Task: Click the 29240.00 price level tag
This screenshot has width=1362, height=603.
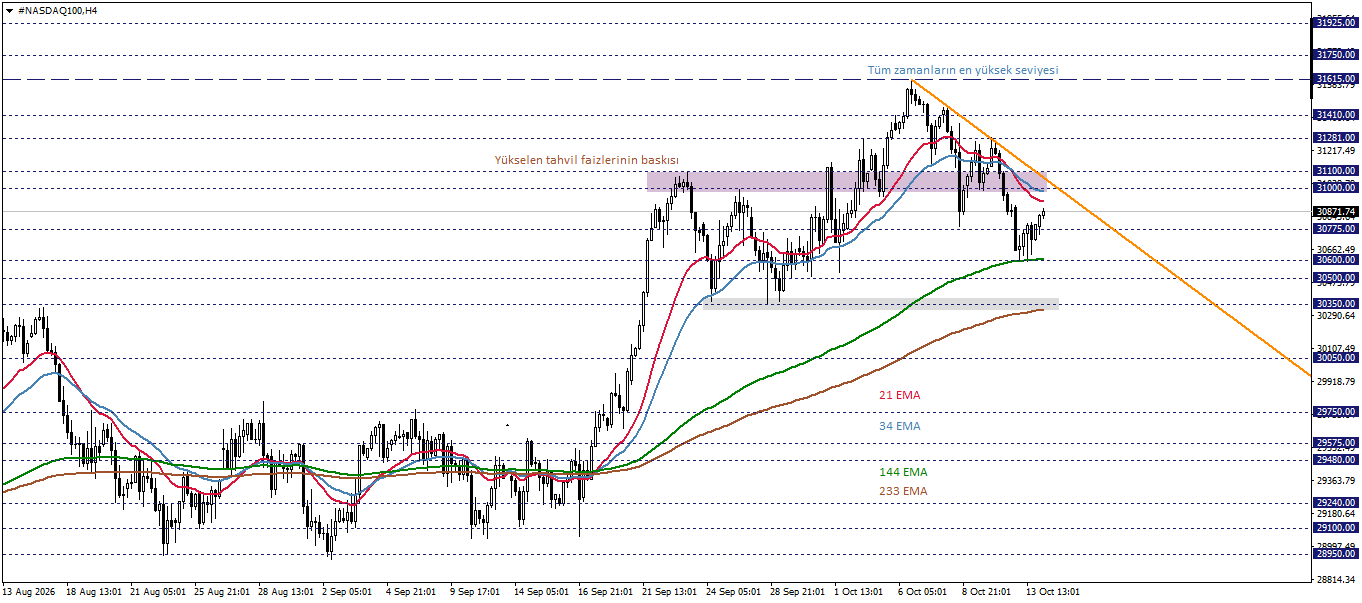Action: pos(1336,502)
